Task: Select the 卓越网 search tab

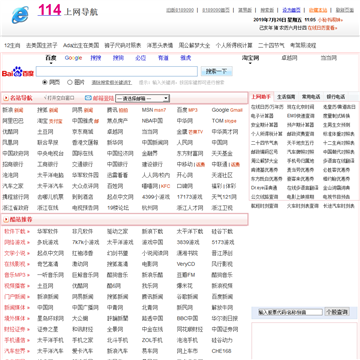Action: point(289,58)
